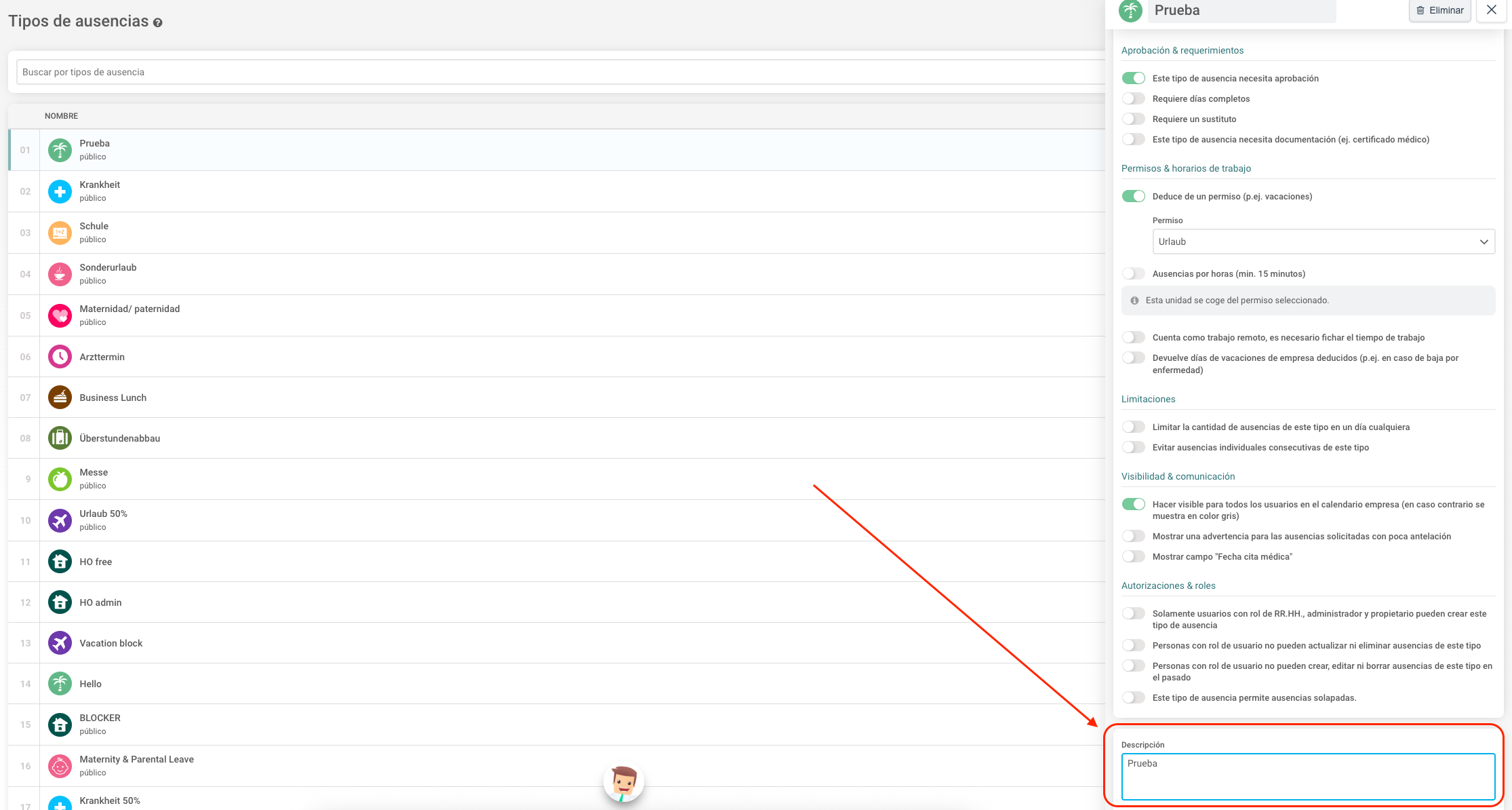Toggle 'Deduce de un permiso' switch
This screenshot has height=810, width=1512.
[x=1134, y=197]
